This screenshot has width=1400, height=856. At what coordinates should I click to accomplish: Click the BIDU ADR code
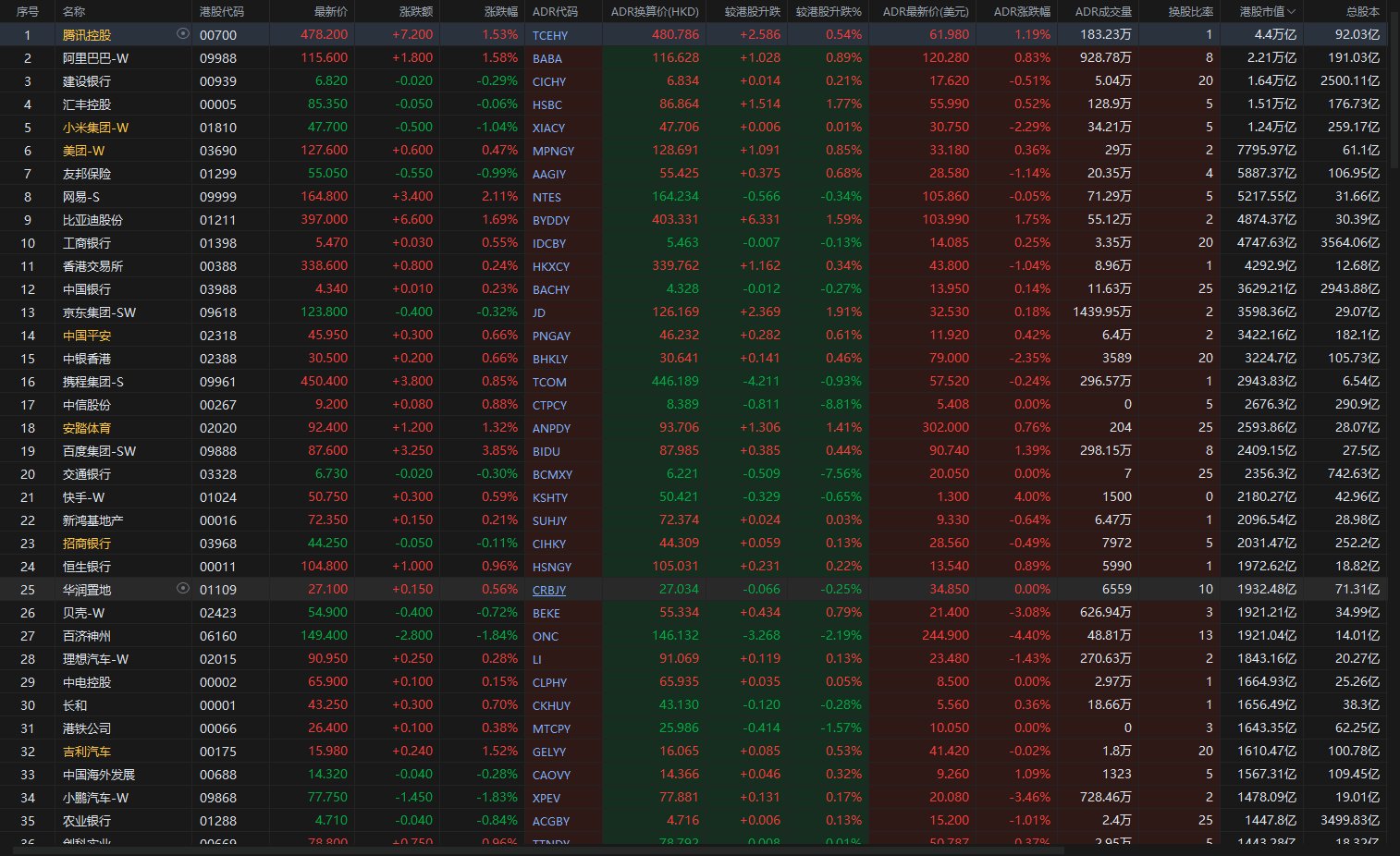click(x=546, y=451)
